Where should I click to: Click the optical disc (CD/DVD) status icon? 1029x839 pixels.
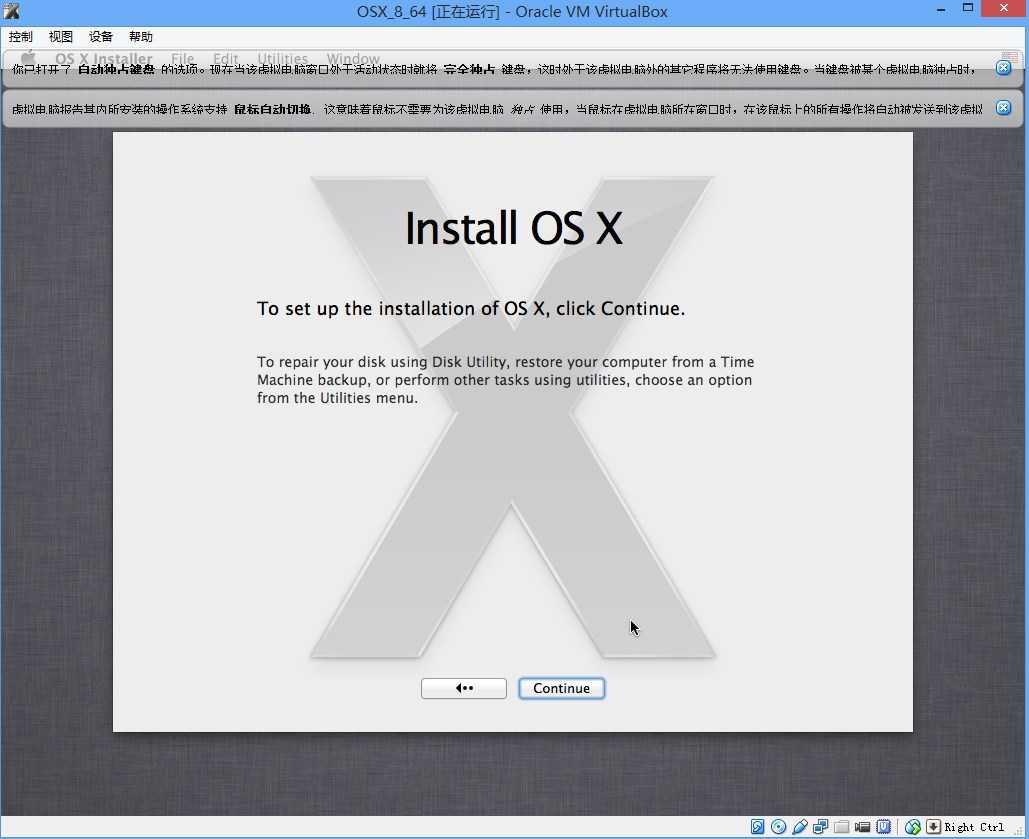(x=778, y=827)
